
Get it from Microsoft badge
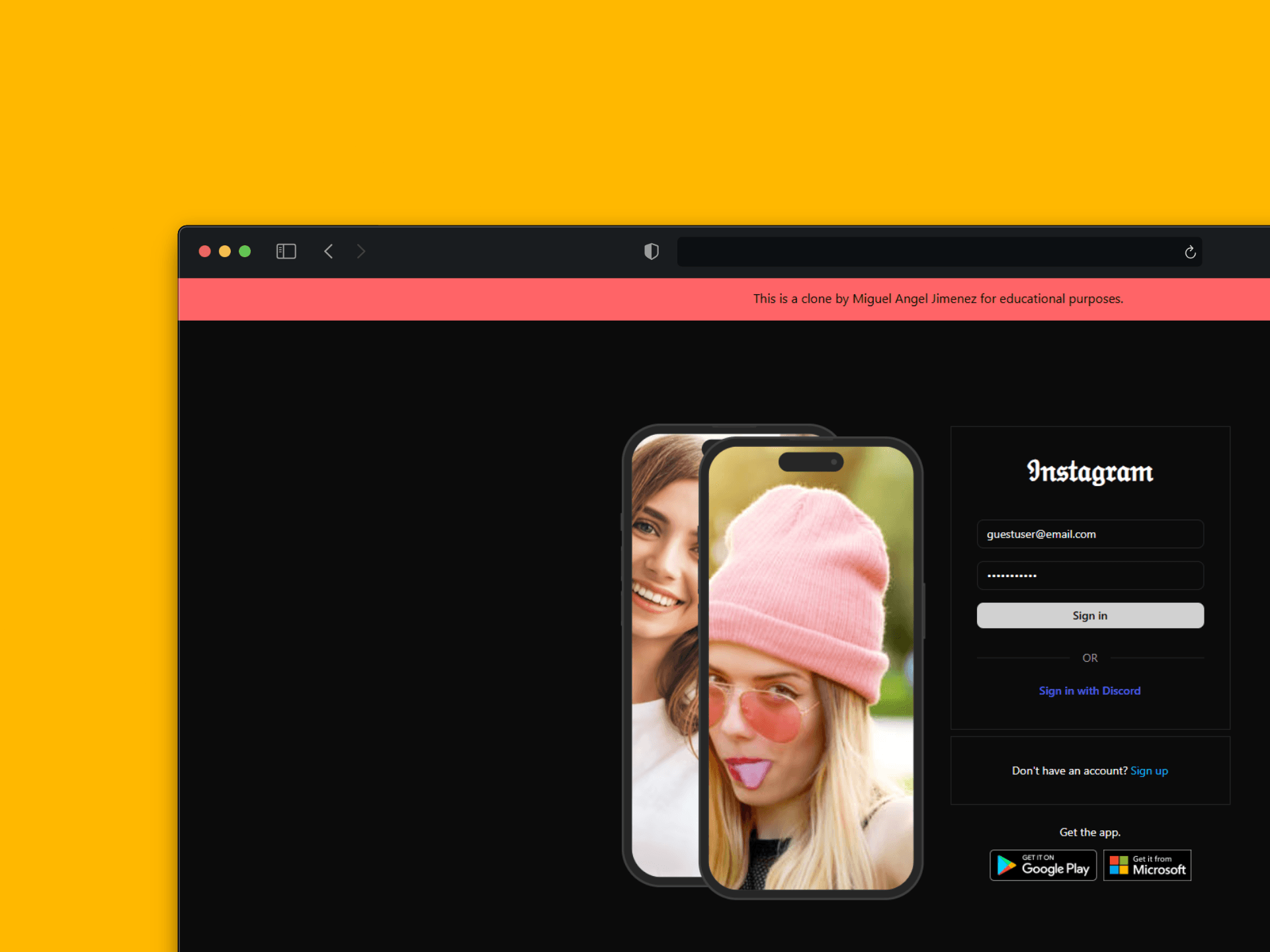(x=1148, y=865)
